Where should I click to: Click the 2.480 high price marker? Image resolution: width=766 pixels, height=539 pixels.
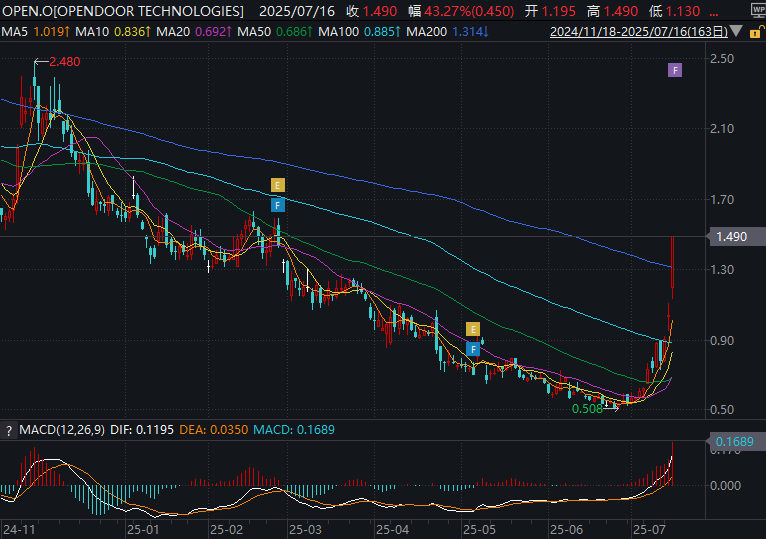point(63,62)
